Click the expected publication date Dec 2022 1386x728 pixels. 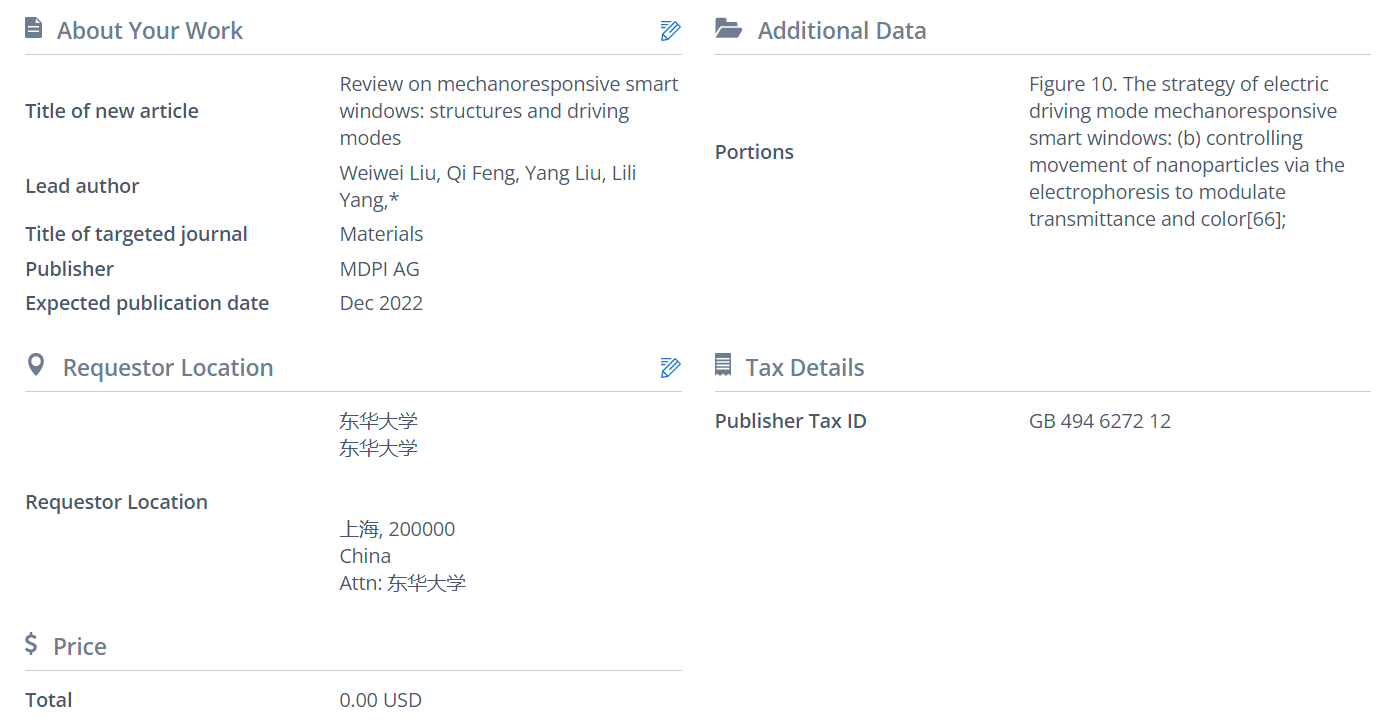(381, 303)
